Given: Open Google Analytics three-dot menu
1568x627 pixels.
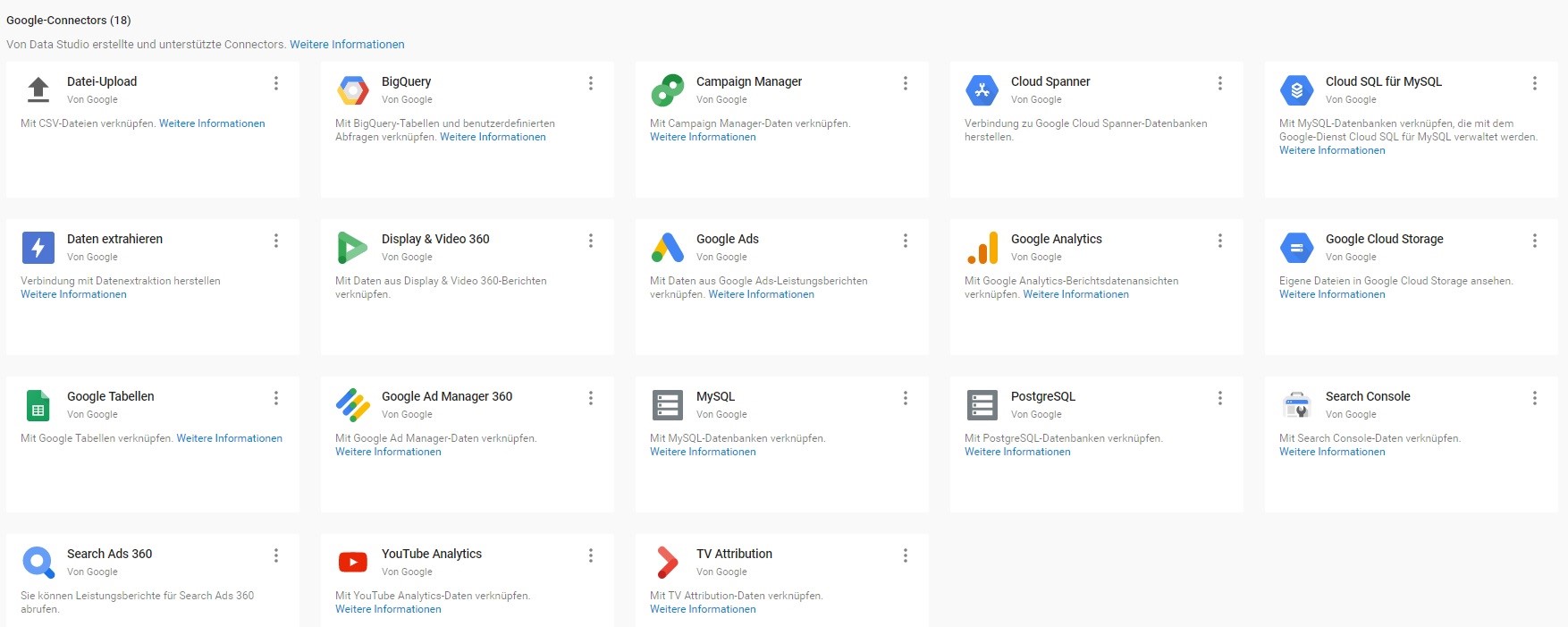Looking at the screenshot, I should pyautogui.click(x=1220, y=241).
